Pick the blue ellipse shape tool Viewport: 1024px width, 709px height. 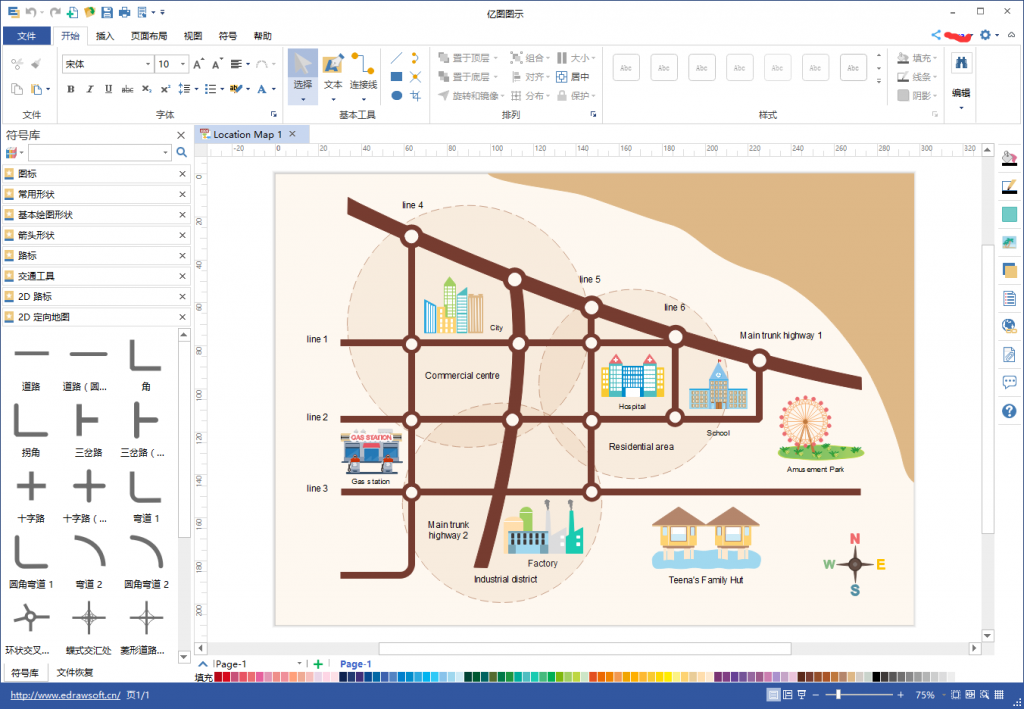(396, 95)
